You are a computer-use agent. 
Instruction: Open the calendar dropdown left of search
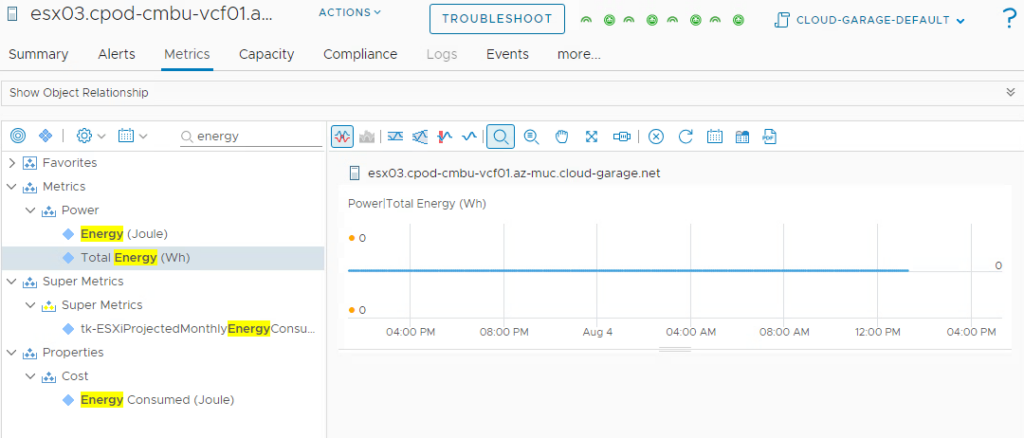(133, 136)
